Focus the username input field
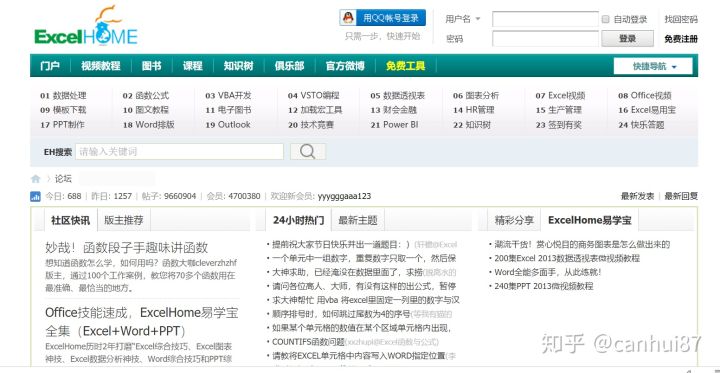720x373 pixels. (x=545, y=19)
